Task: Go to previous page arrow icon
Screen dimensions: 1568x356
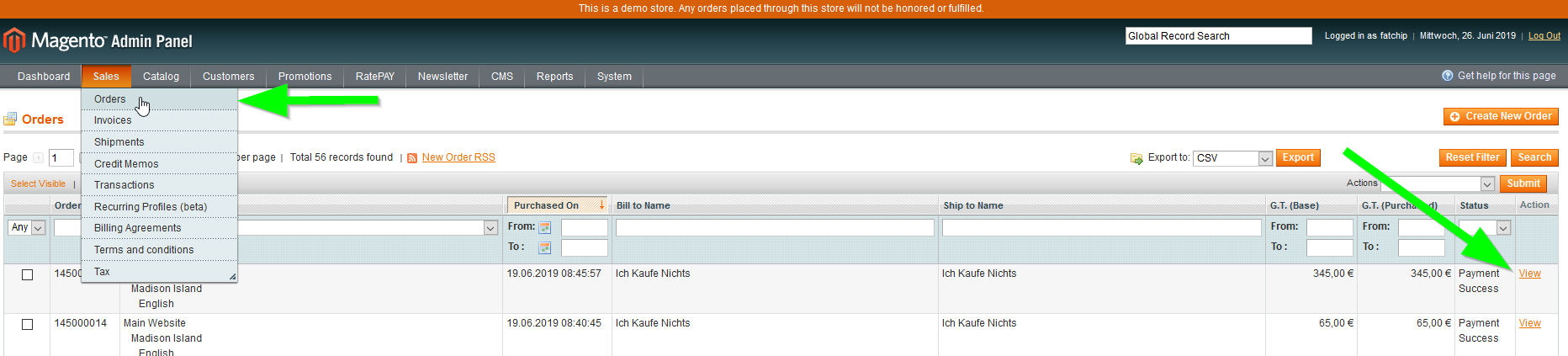Action: [x=38, y=158]
